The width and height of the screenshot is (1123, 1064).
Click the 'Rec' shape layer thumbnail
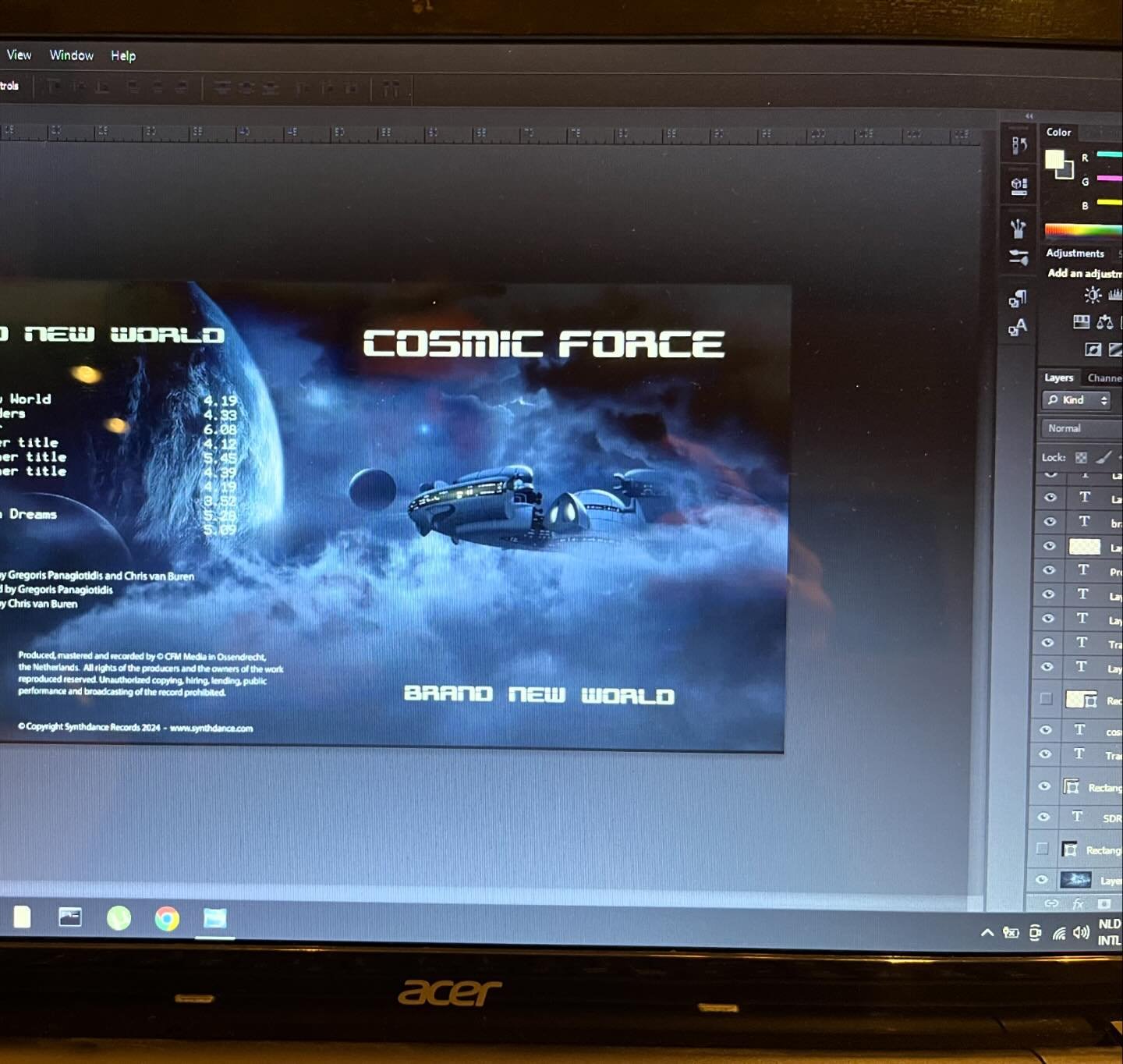(x=1082, y=699)
